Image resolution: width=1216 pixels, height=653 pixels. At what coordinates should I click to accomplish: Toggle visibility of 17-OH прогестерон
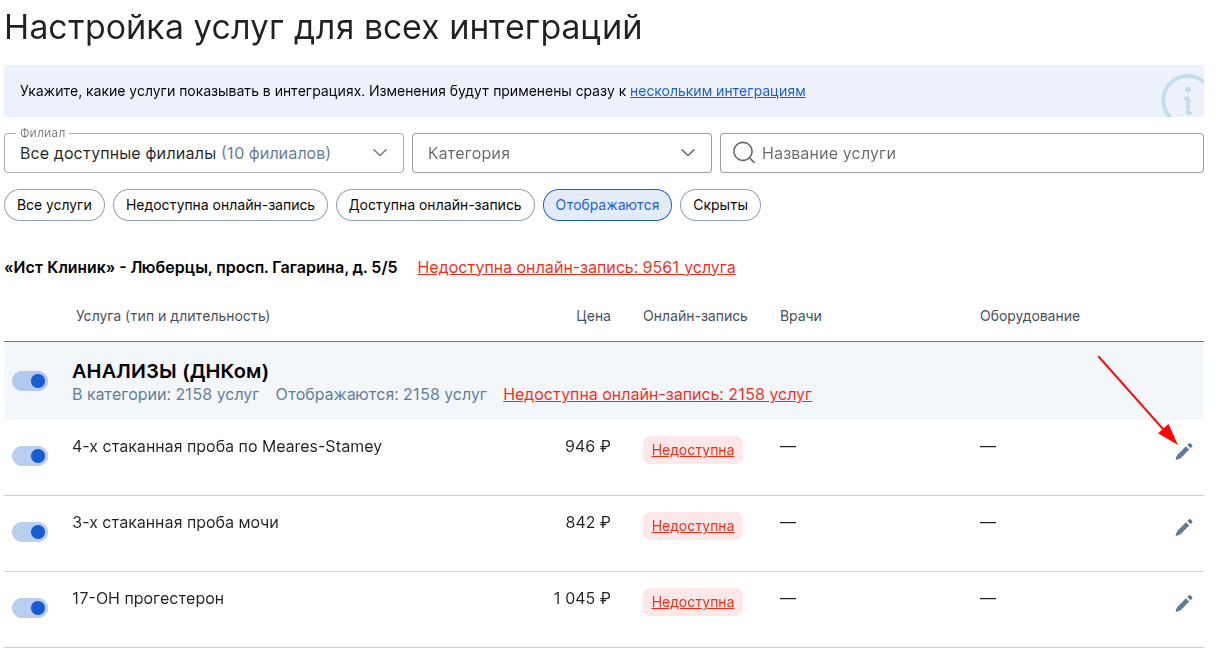point(30,608)
